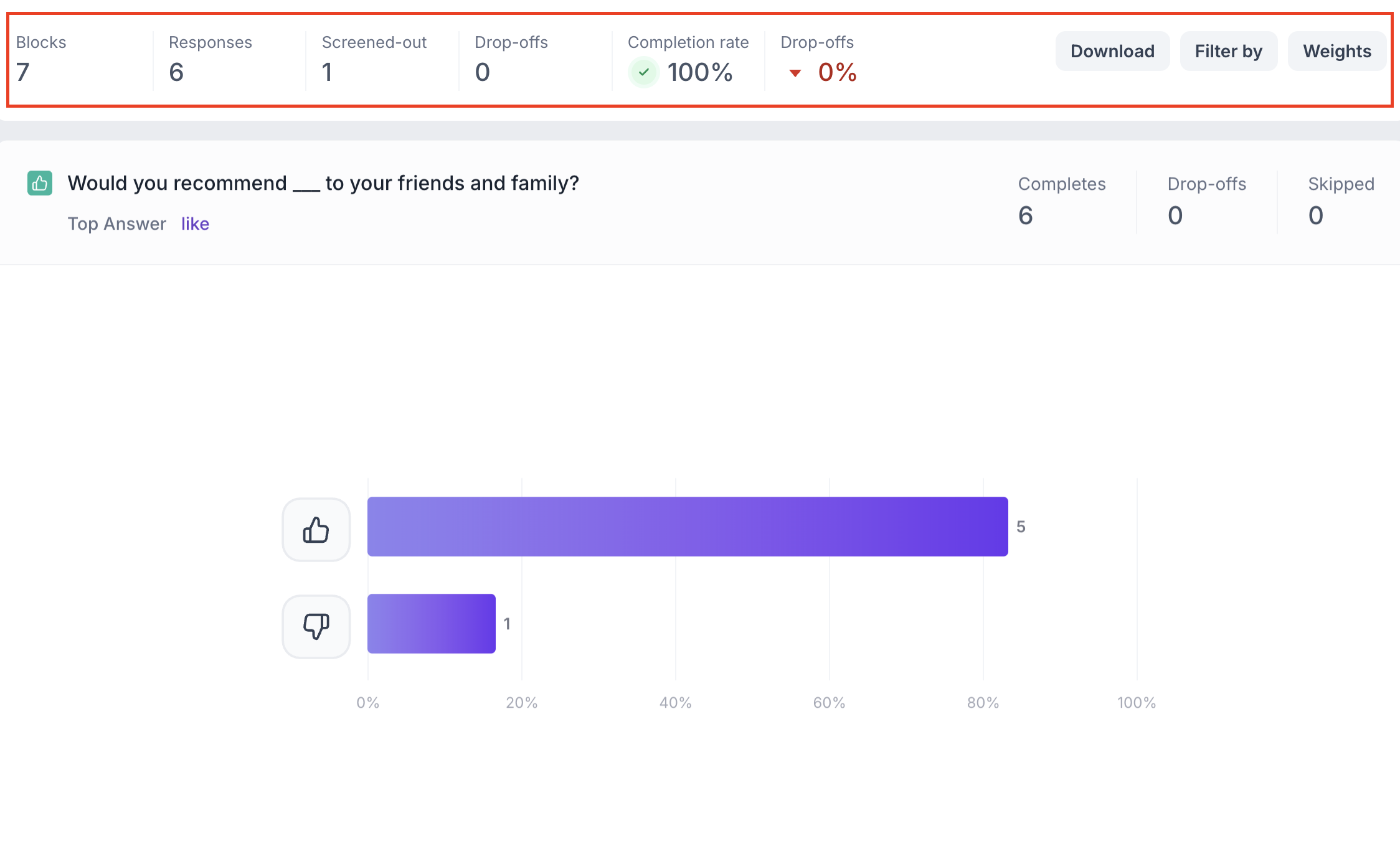Image resolution: width=1400 pixels, height=864 pixels.
Task: Select the thumbs-down bar showing 1 response
Action: (431, 624)
